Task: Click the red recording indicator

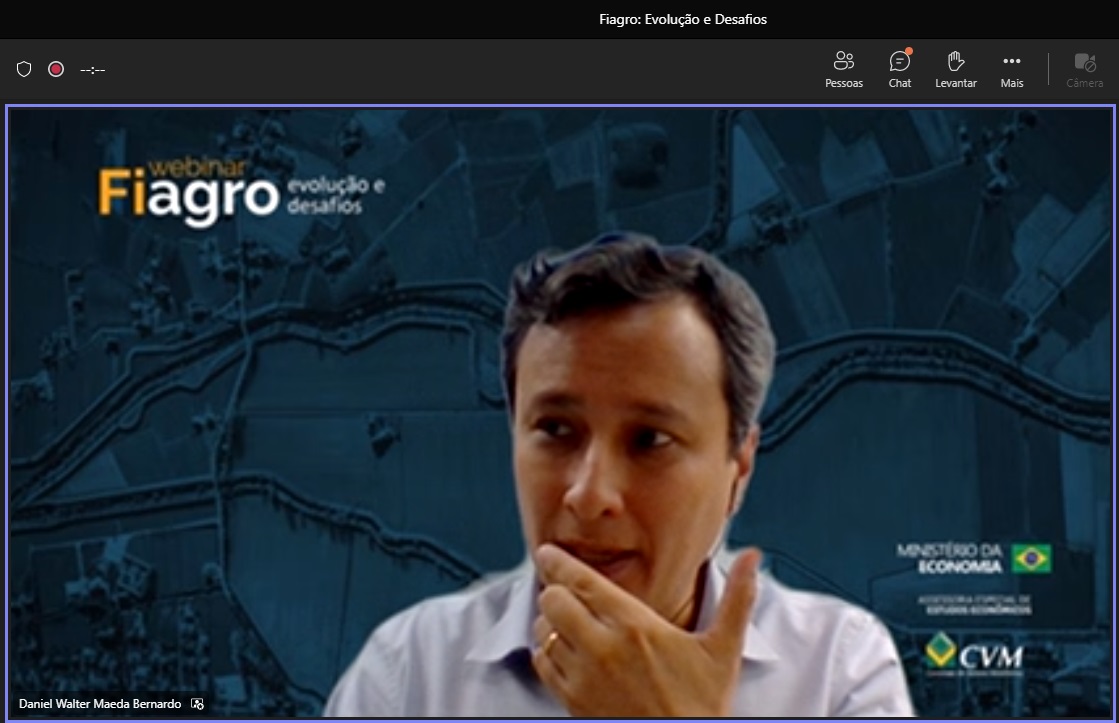Action: click(x=56, y=69)
